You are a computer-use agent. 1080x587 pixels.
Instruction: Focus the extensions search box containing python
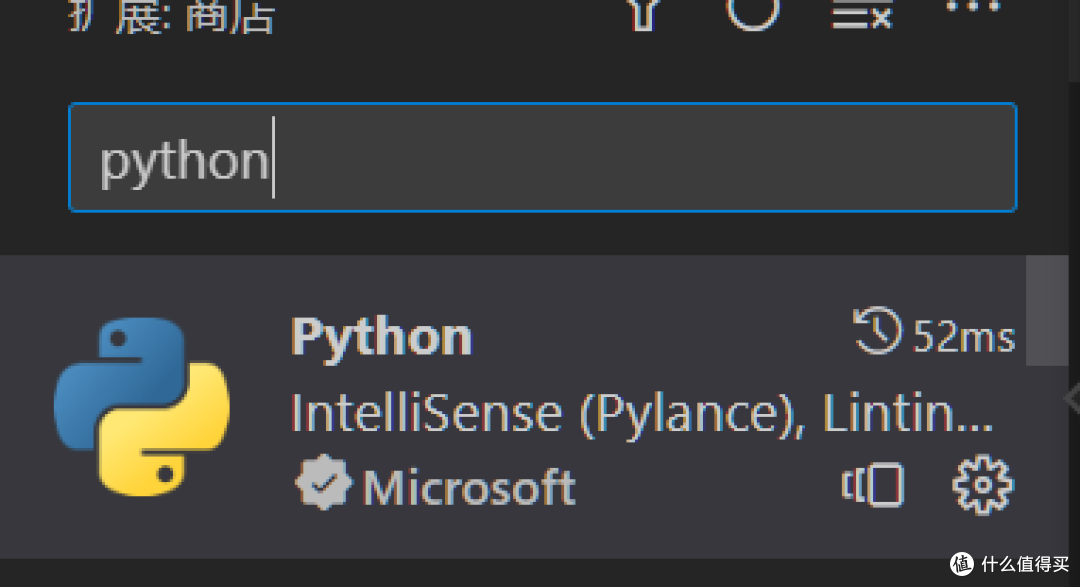coord(543,157)
